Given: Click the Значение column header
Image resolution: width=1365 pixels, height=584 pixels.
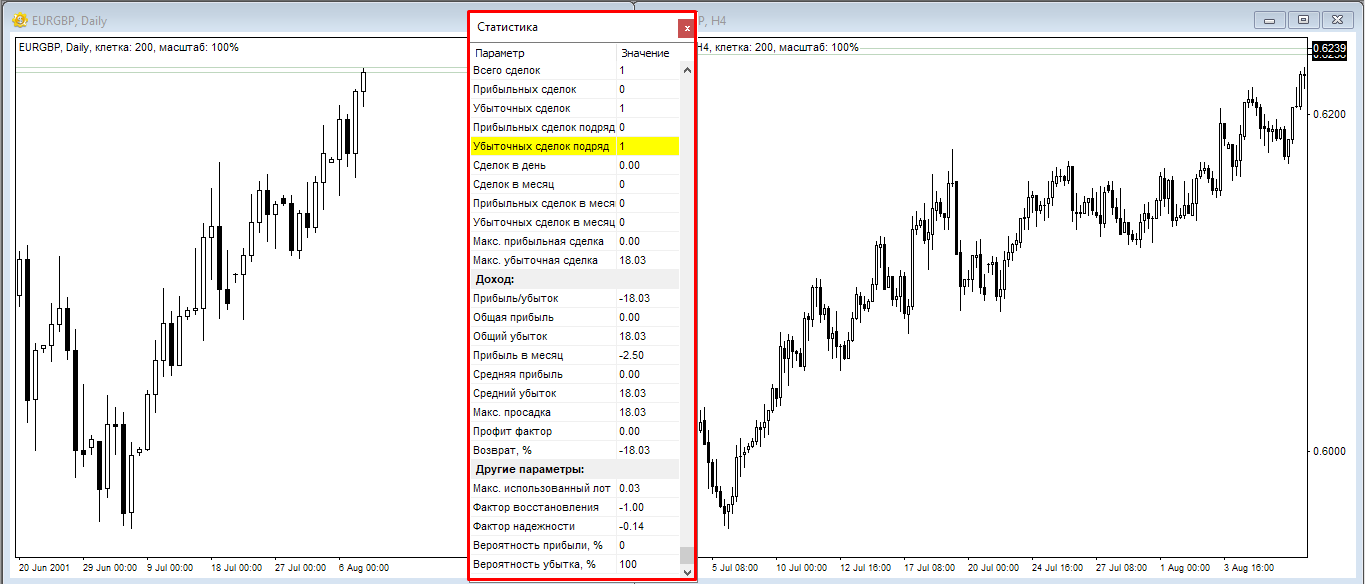Looking at the screenshot, I should (x=645, y=53).
